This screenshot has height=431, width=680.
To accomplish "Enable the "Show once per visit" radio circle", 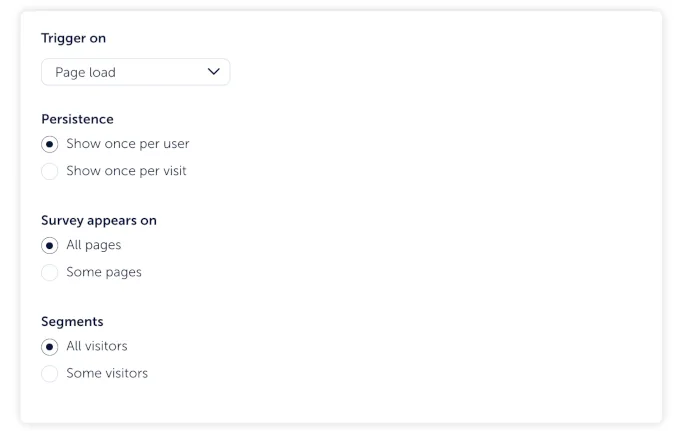I will 50,171.
